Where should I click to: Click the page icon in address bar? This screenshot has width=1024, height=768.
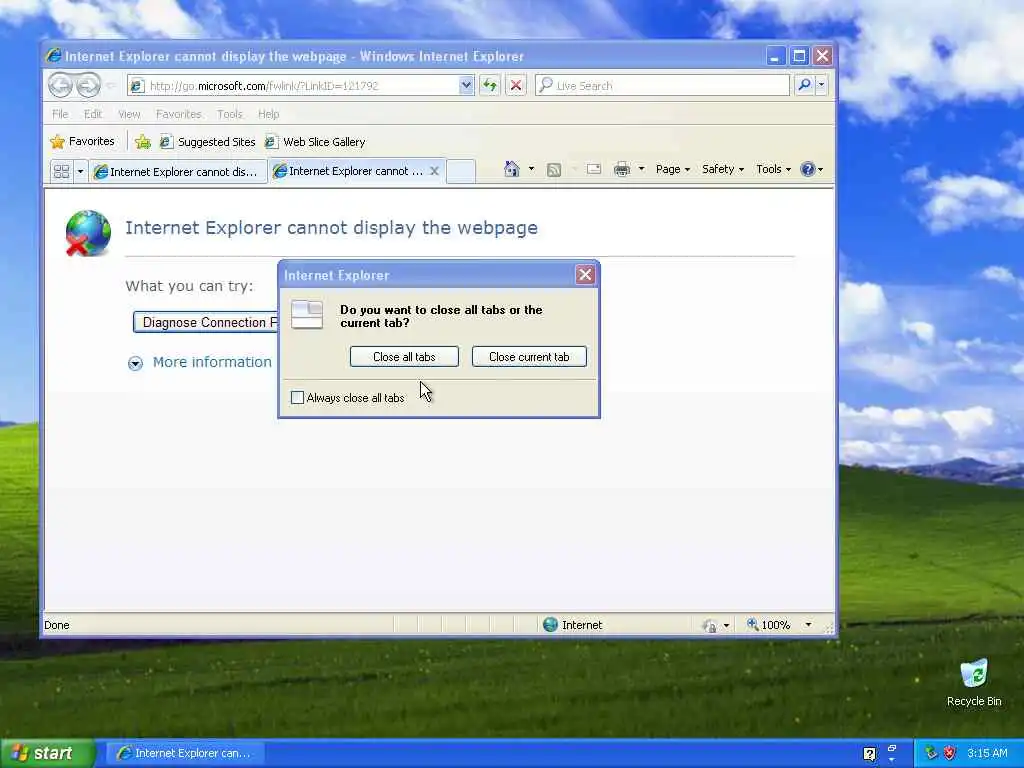(136, 85)
